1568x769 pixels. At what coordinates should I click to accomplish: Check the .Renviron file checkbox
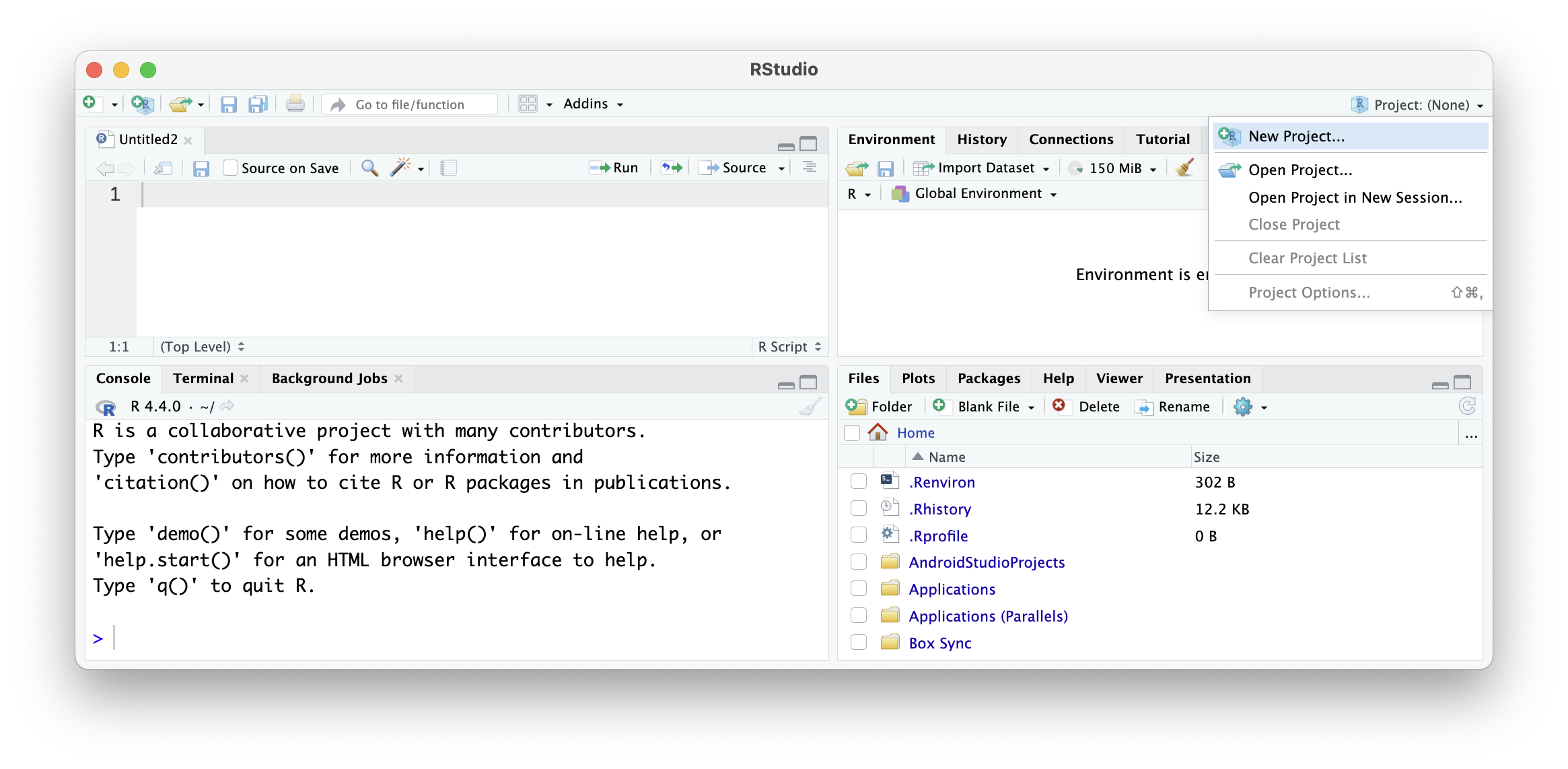(x=857, y=482)
